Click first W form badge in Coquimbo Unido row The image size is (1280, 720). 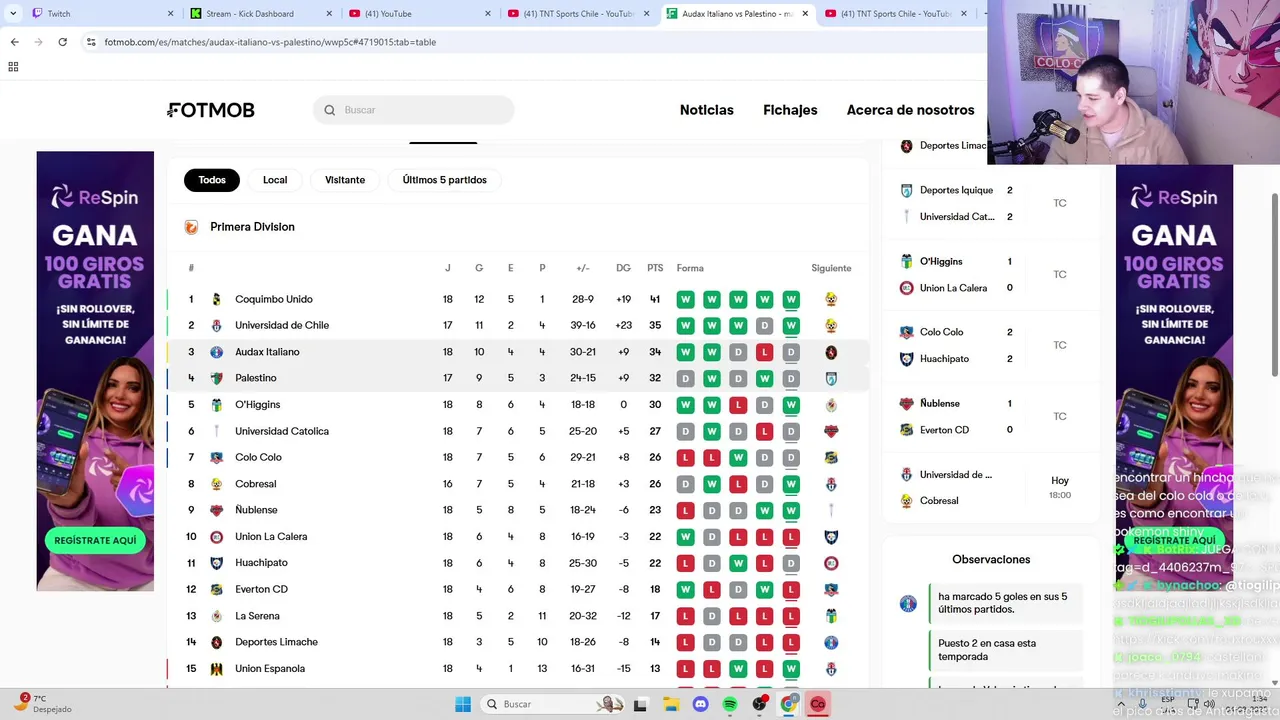coord(685,299)
